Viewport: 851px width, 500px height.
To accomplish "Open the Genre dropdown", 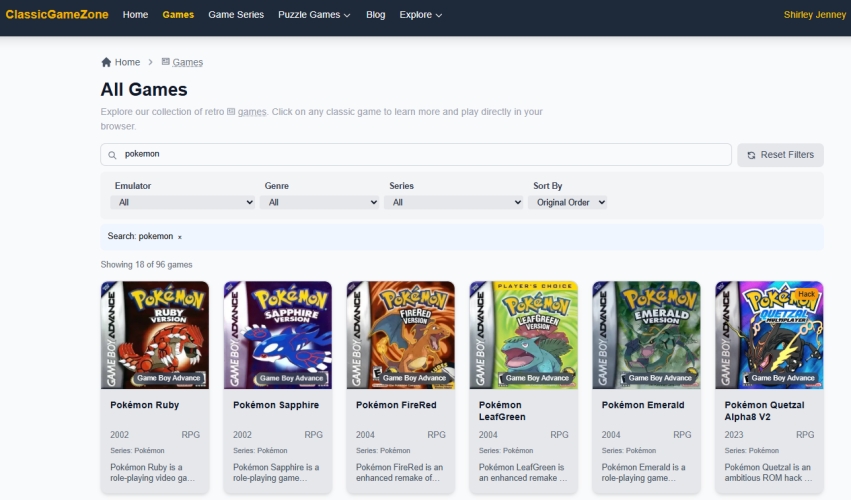I will tap(319, 202).
